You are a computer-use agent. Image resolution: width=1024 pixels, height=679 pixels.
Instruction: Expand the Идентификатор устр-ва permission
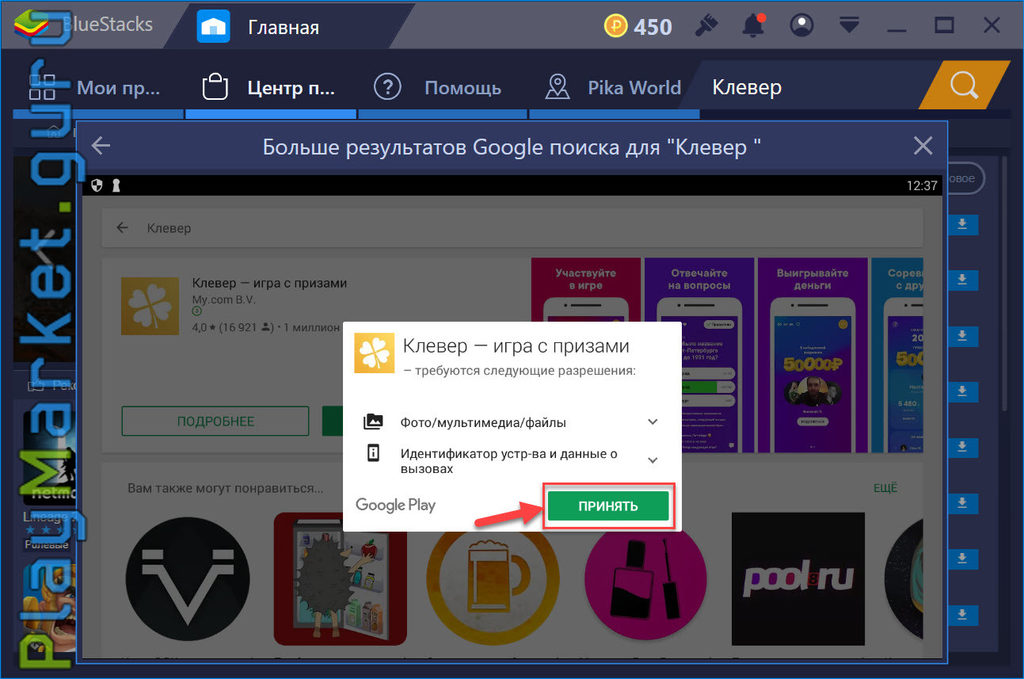(652, 460)
